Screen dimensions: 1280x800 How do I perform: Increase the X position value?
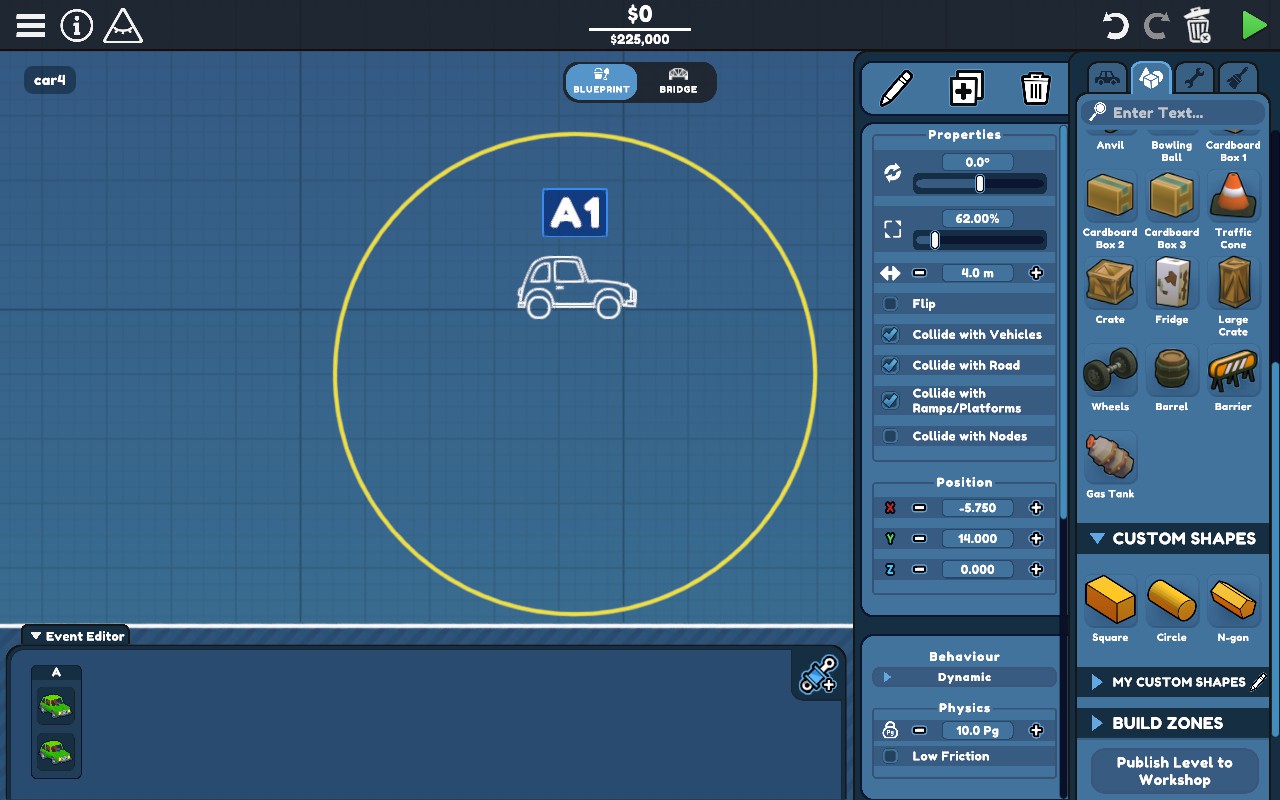[x=1036, y=508]
